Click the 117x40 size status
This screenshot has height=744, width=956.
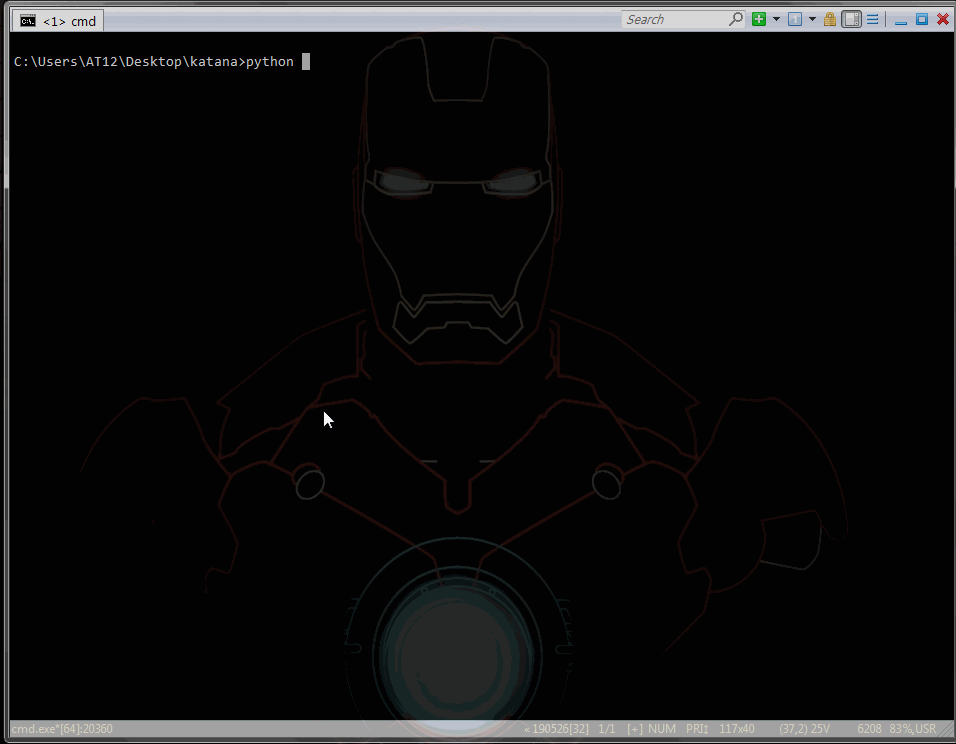737,729
